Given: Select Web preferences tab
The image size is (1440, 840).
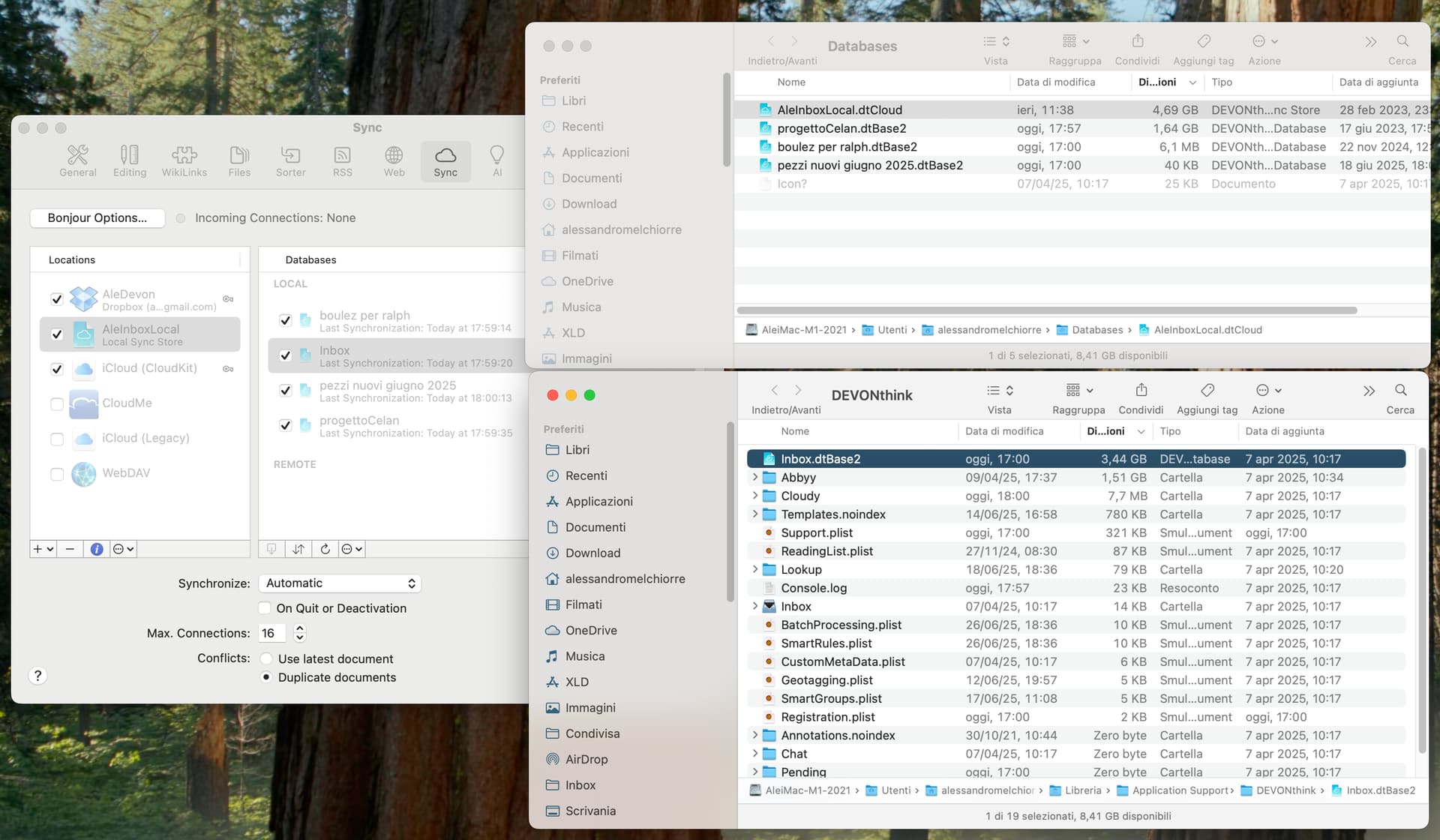Looking at the screenshot, I should coord(394,160).
